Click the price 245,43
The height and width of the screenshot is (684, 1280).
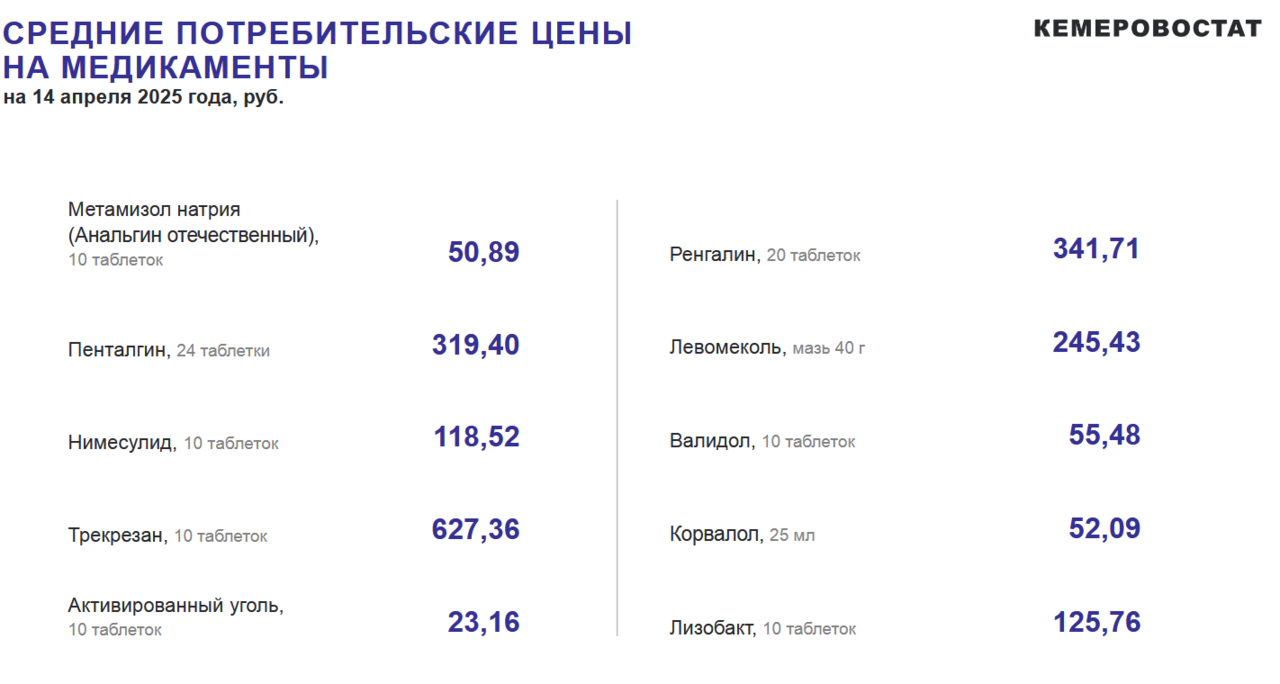[1096, 343]
